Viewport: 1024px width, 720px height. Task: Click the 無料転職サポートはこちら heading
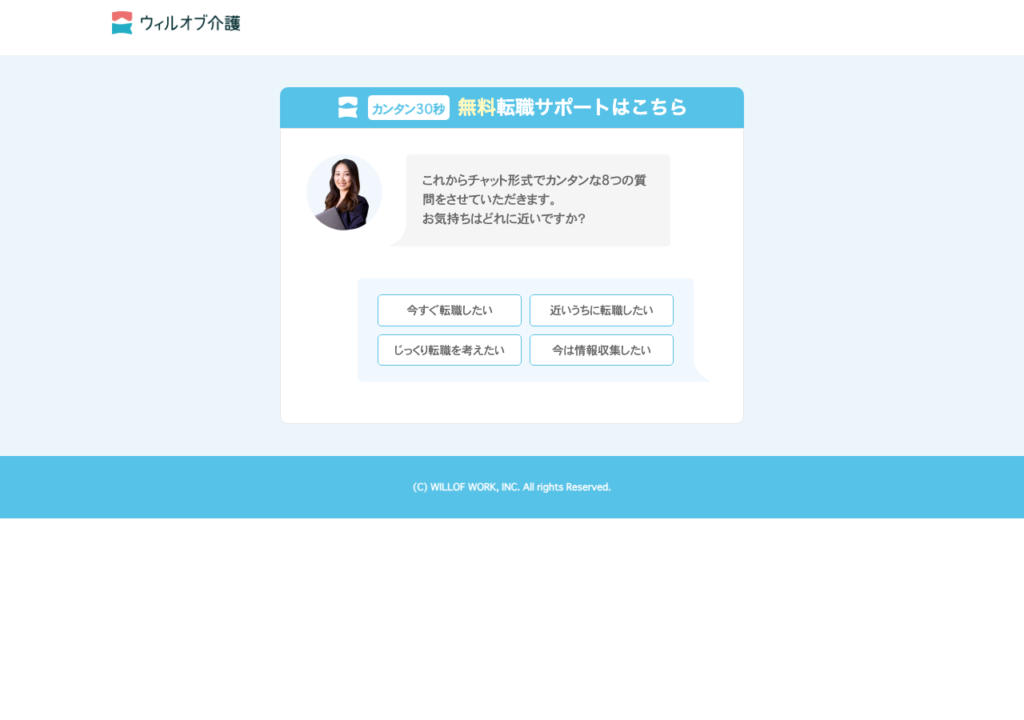[572, 107]
